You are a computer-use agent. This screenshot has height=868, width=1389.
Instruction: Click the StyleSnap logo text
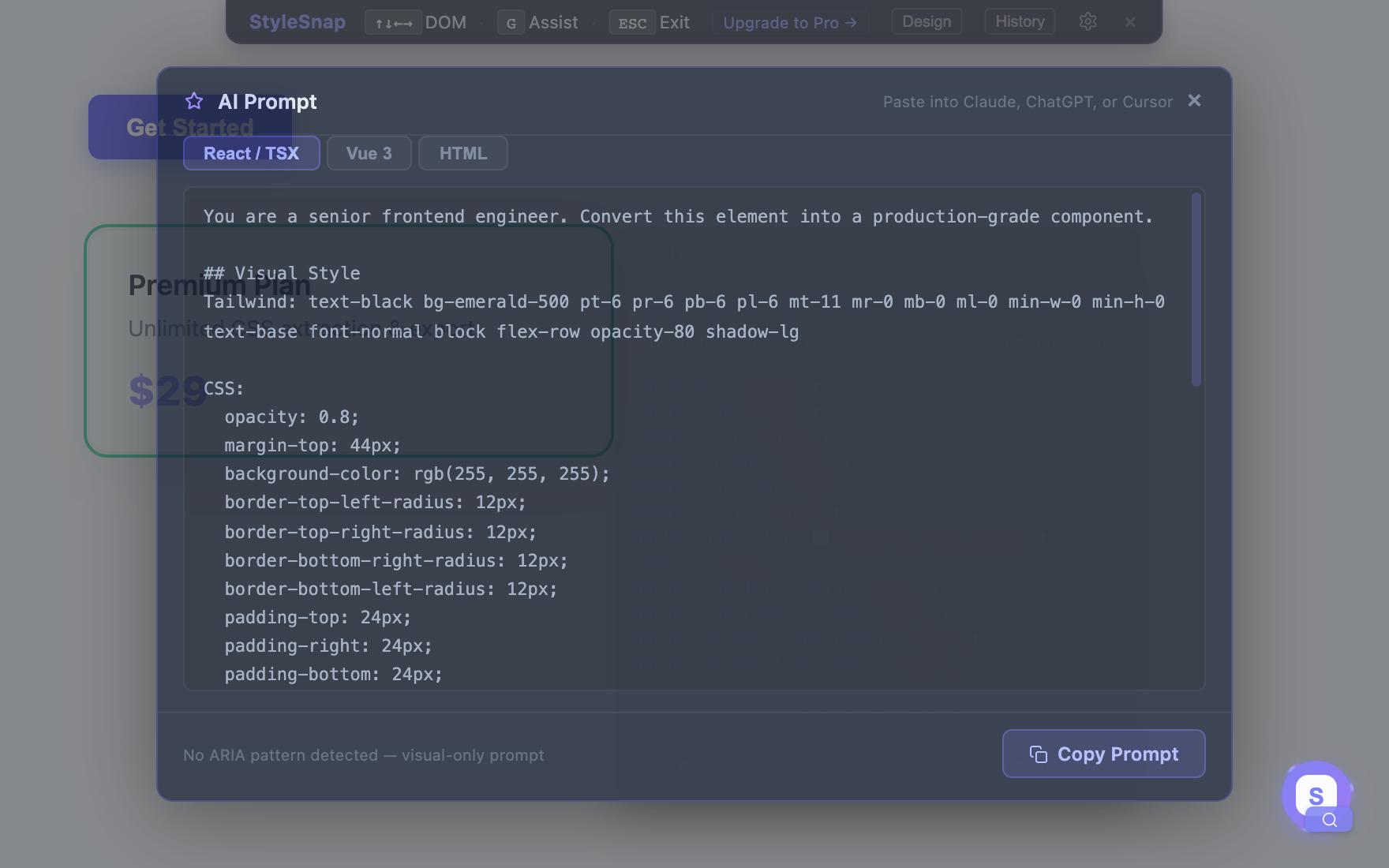click(298, 21)
